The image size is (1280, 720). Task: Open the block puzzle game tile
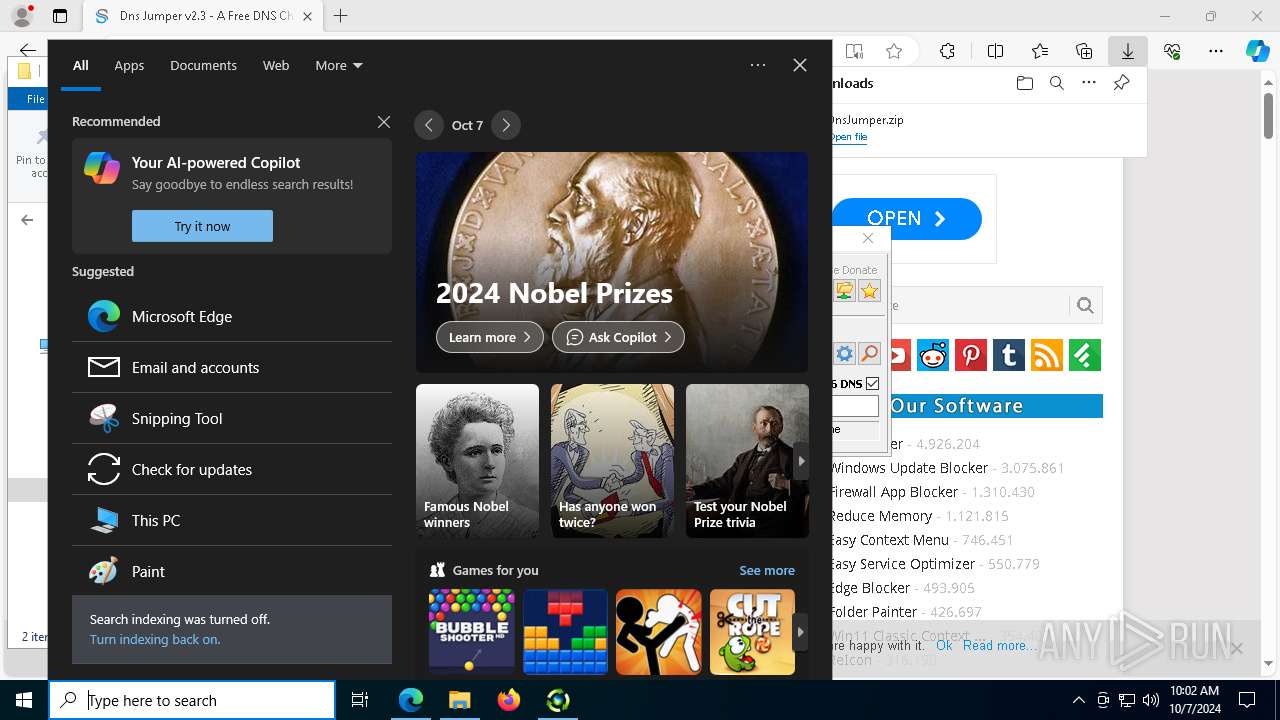pos(565,631)
